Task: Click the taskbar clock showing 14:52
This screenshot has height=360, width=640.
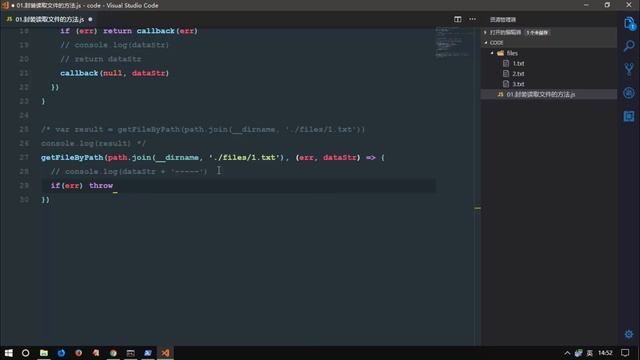Action: 605,353
